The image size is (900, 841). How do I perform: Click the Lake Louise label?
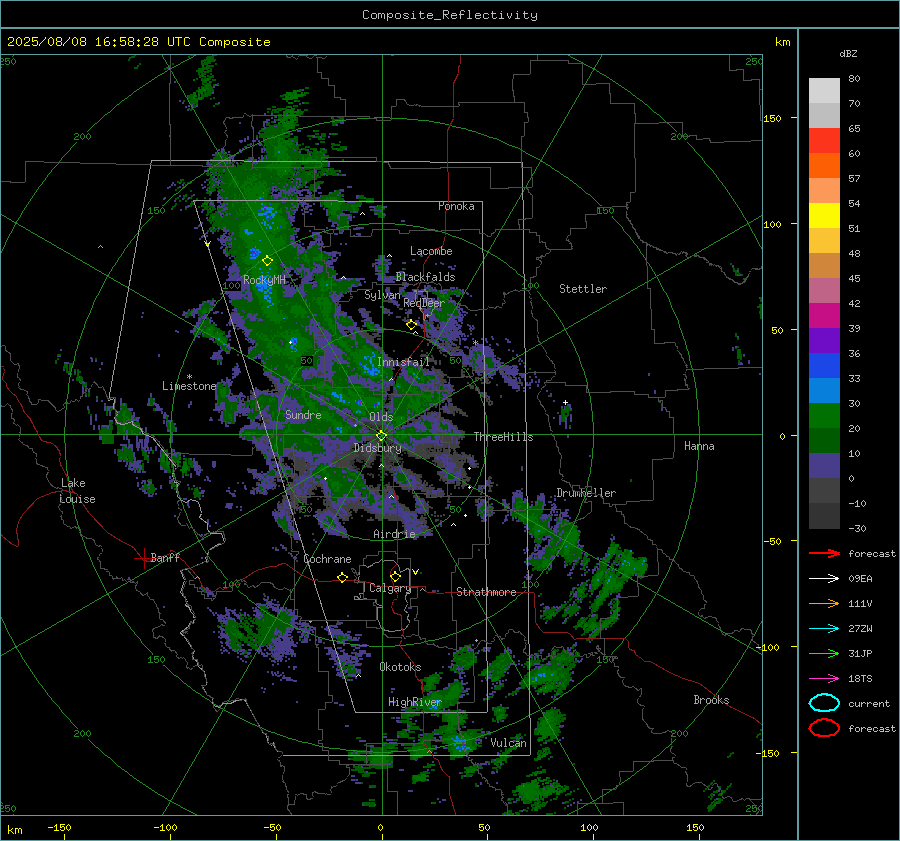[x=78, y=491]
